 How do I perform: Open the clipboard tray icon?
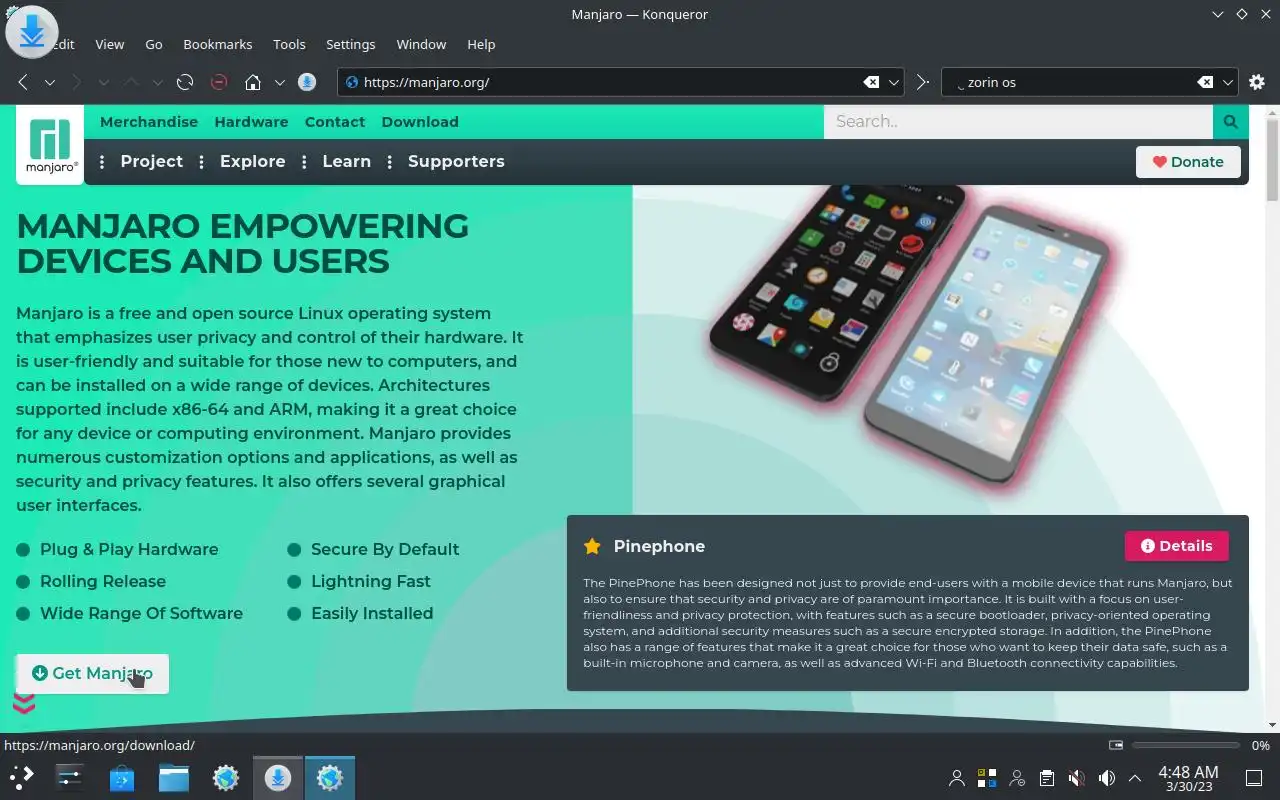(x=1046, y=778)
